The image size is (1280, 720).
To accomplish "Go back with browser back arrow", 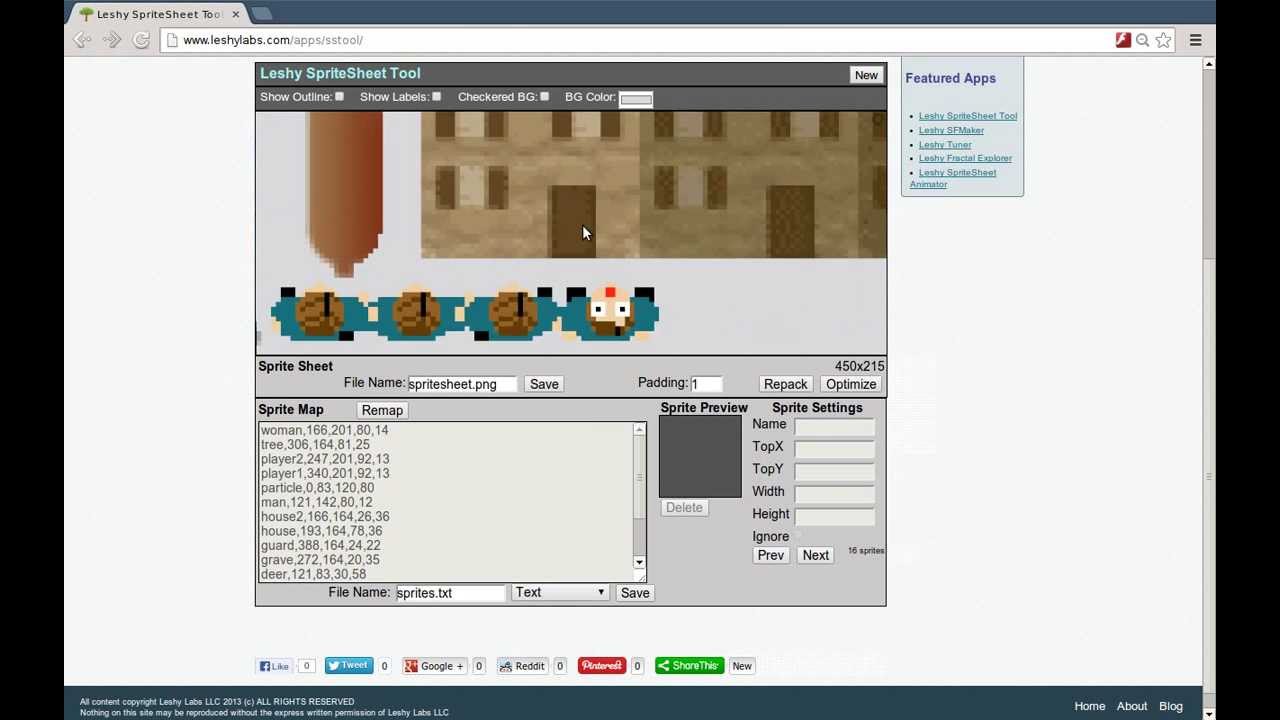I will point(82,40).
